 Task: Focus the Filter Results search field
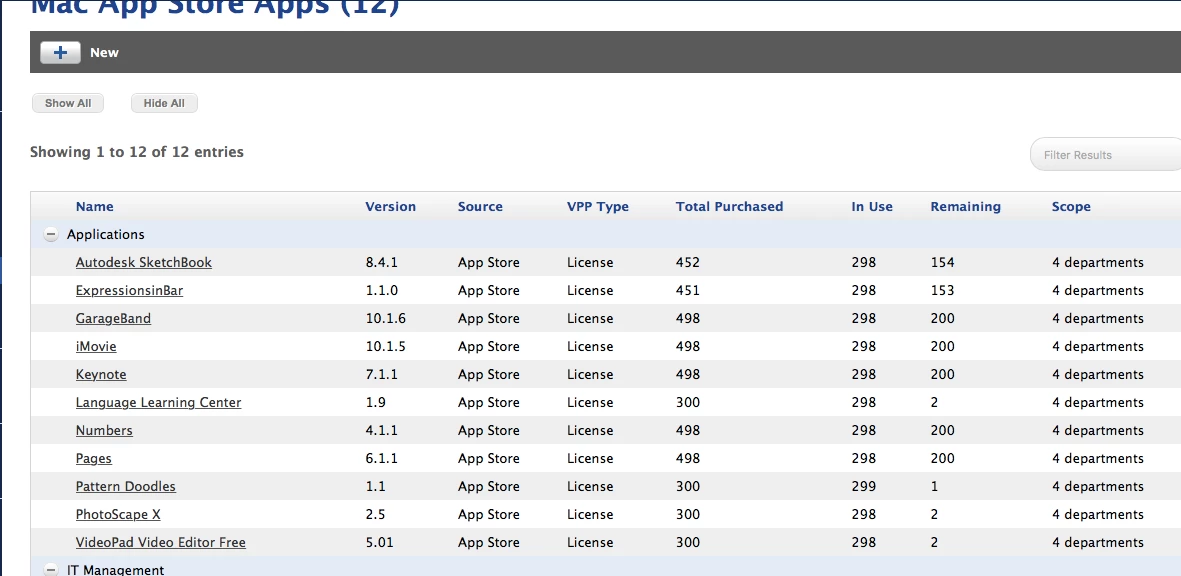1106,154
